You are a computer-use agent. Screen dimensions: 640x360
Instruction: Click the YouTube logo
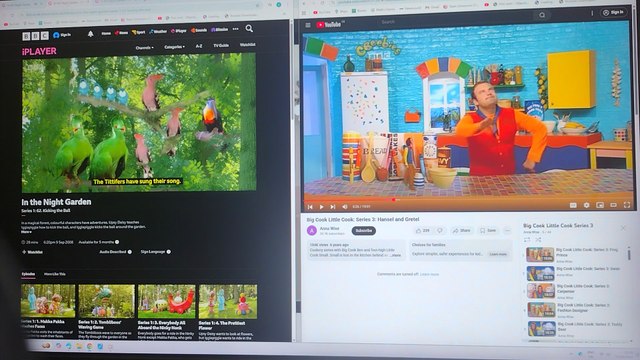pos(329,25)
